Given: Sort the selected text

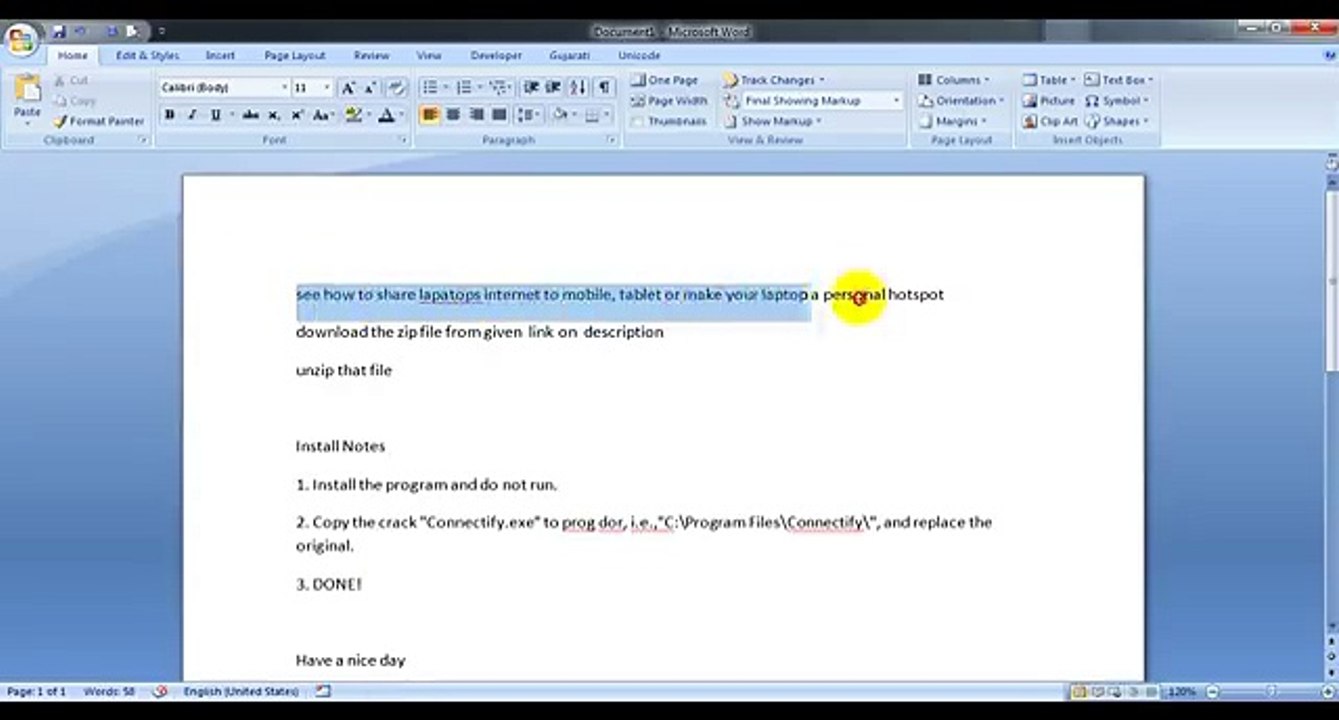Looking at the screenshot, I should [578, 88].
